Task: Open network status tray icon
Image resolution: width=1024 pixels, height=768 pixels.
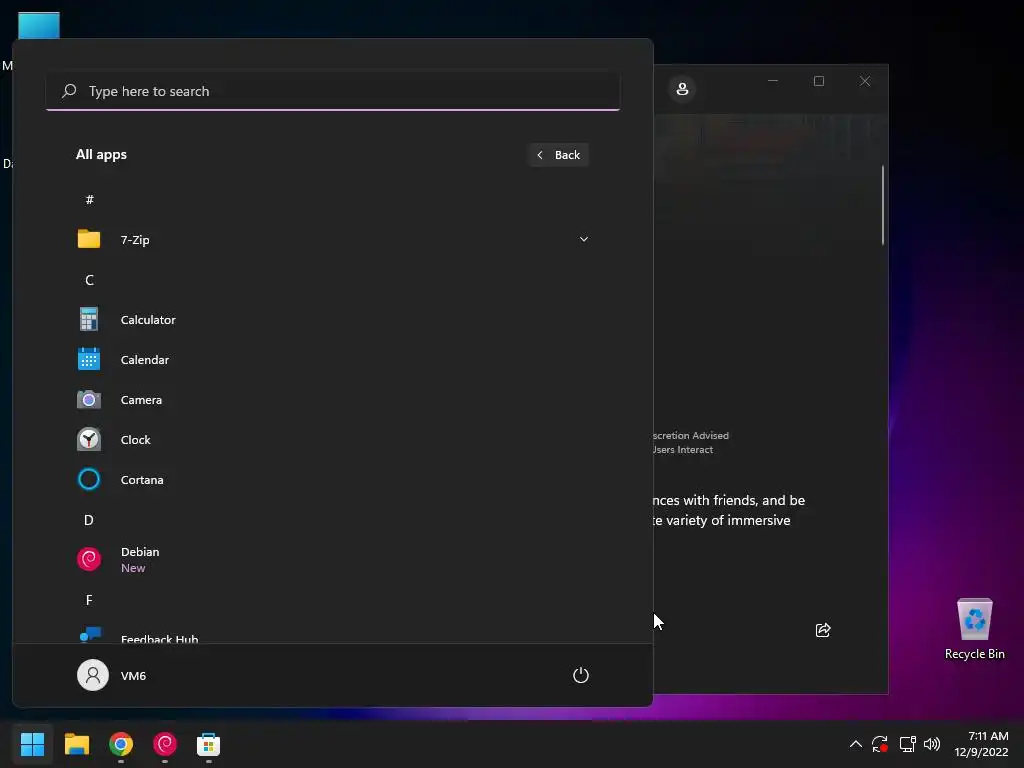Action: click(x=907, y=744)
